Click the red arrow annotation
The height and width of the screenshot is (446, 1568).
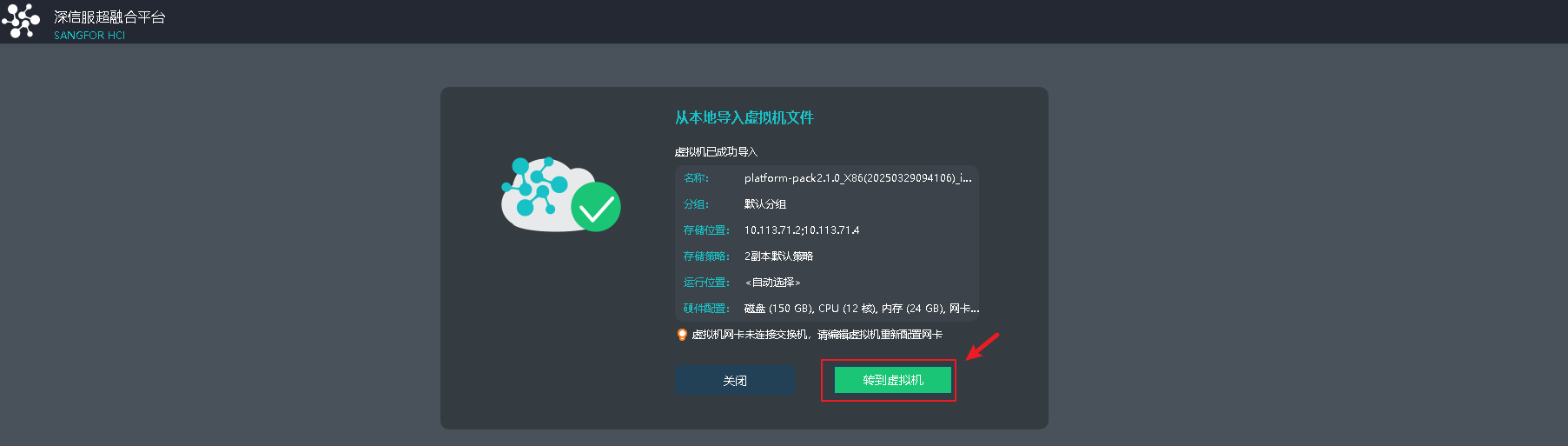coord(982,345)
